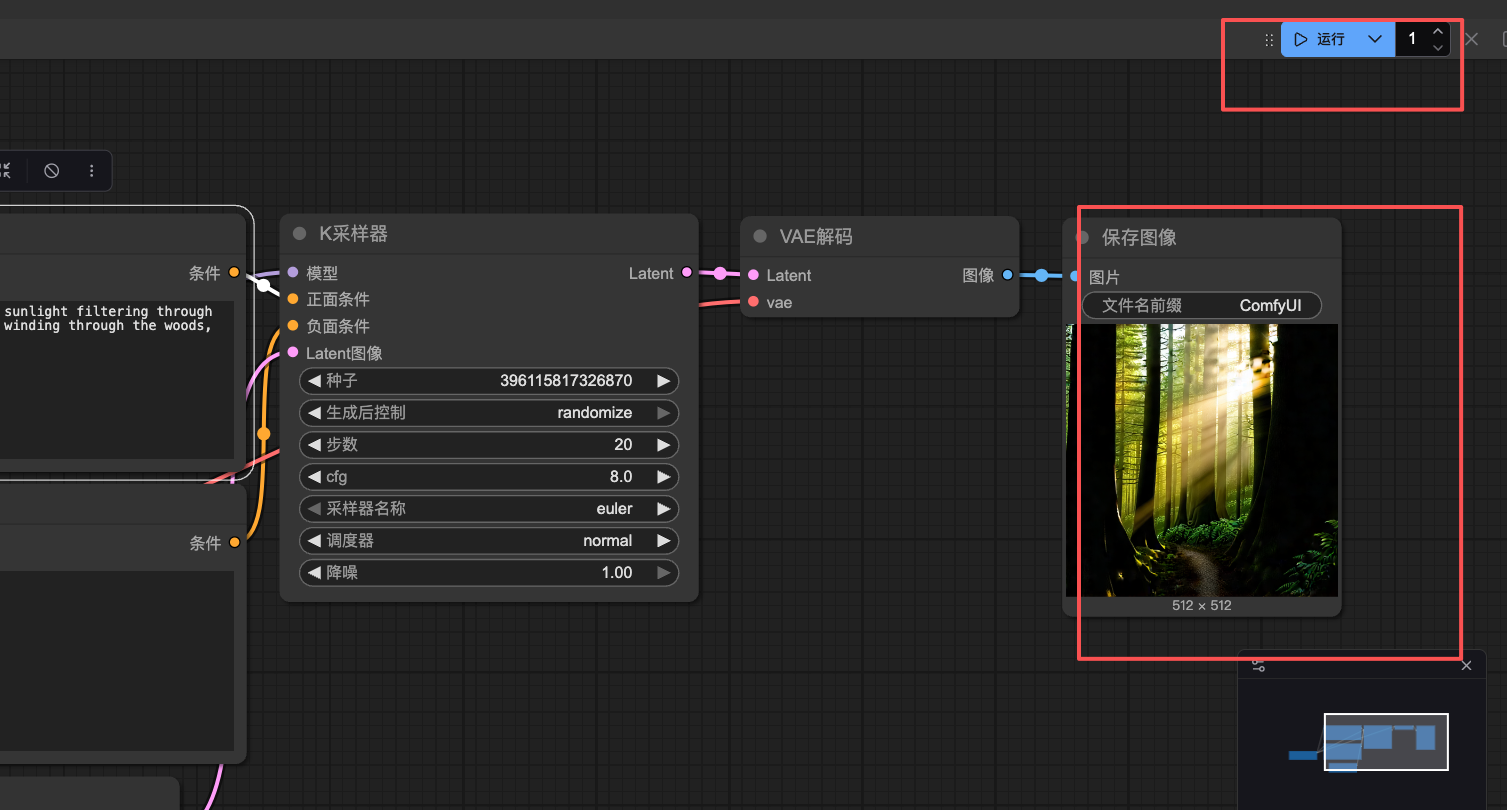Click the generated forest image preview
The height and width of the screenshot is (810, 1507).
click(1201, 460)
